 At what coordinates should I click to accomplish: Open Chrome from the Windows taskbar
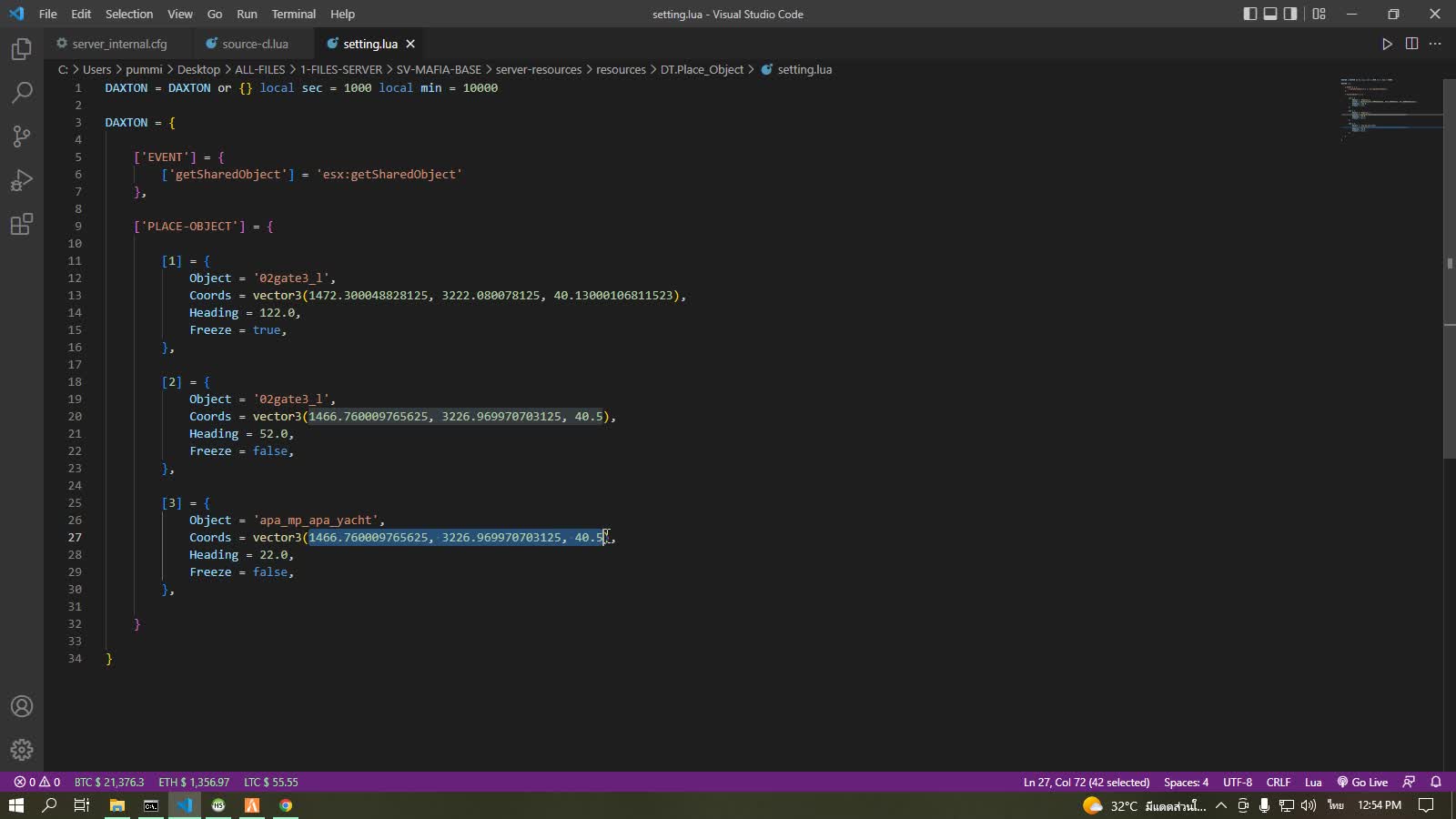click(x=286, y=805)
